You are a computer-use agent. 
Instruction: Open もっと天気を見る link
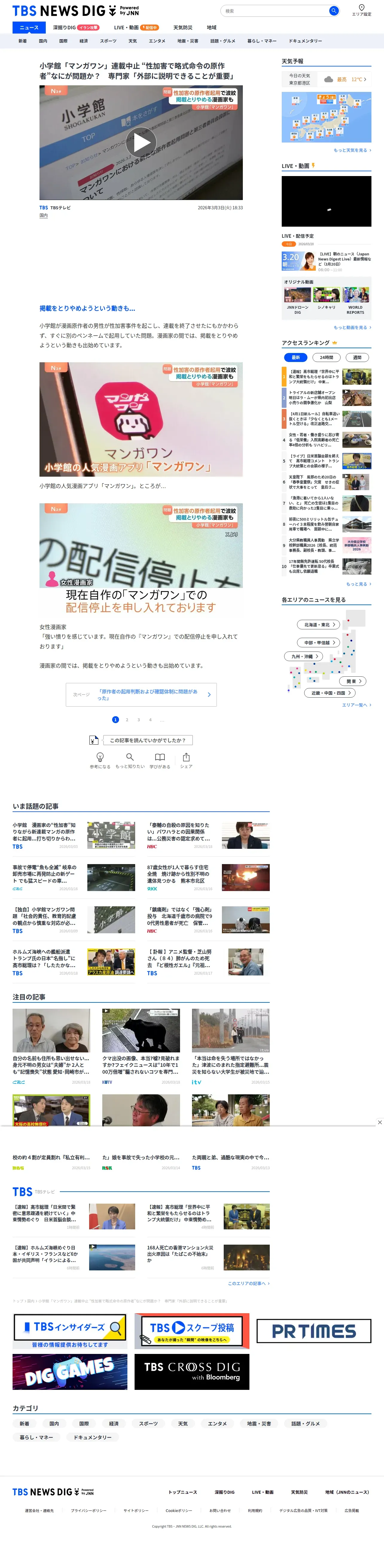point(352,150)
